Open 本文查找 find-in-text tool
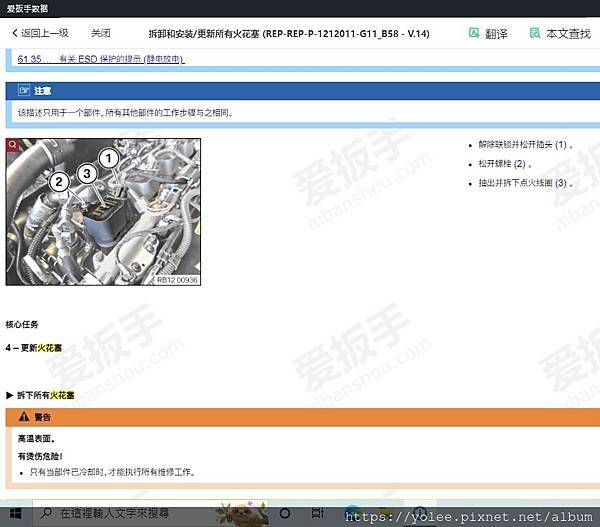Image resolution: width=600 pixels, height=527 pixels. [x=560, y=34]
